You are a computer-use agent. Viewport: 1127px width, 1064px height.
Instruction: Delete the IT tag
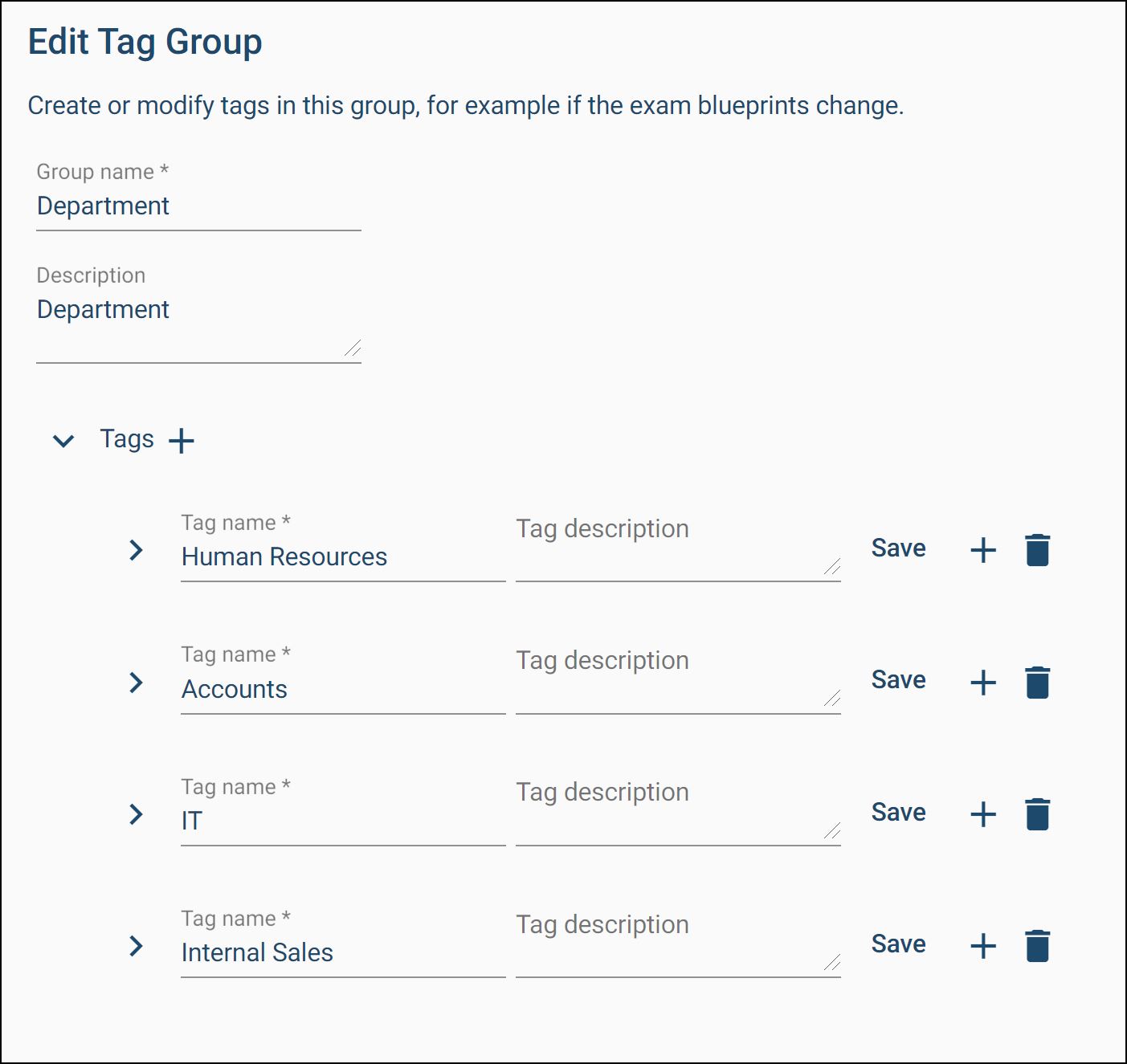[1037, 814]
